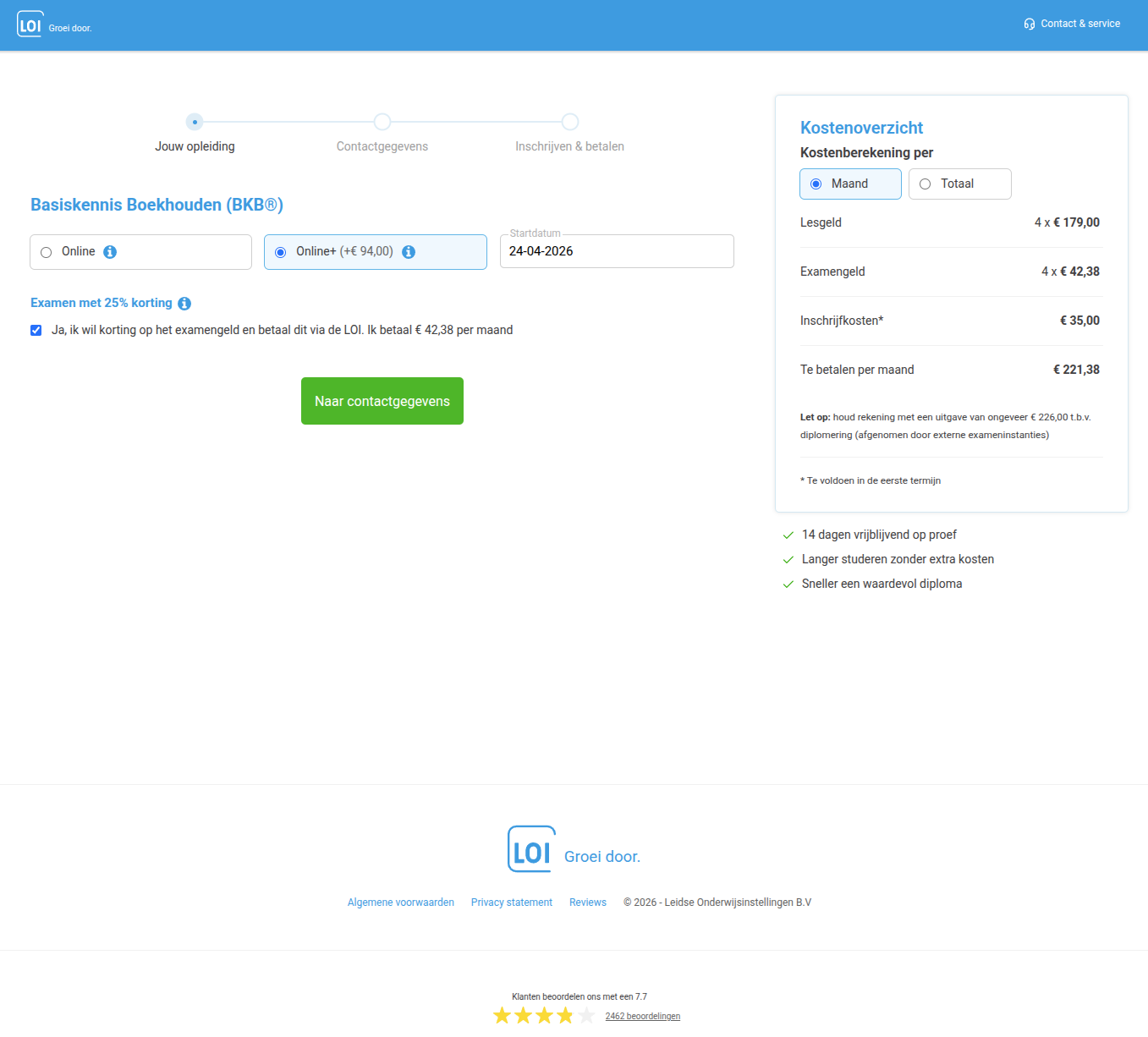Click the Inschrijfkosten amount € 35,00
The width and height of the screenshot is (1148, 1037).
(1079, 321)
